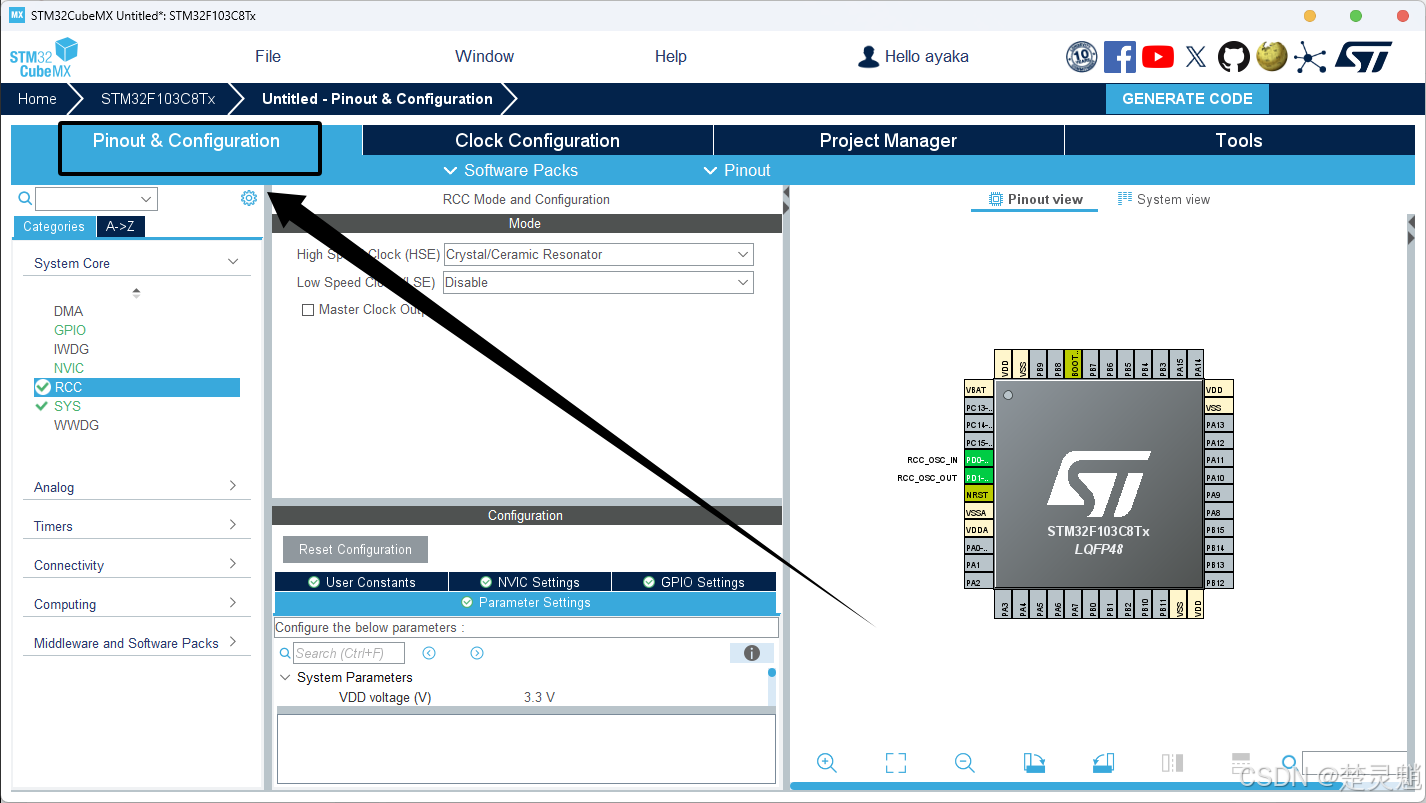This screenshot has height=803, width=1426.
Task: Open the File menu
Action: (x=268, y=57)
